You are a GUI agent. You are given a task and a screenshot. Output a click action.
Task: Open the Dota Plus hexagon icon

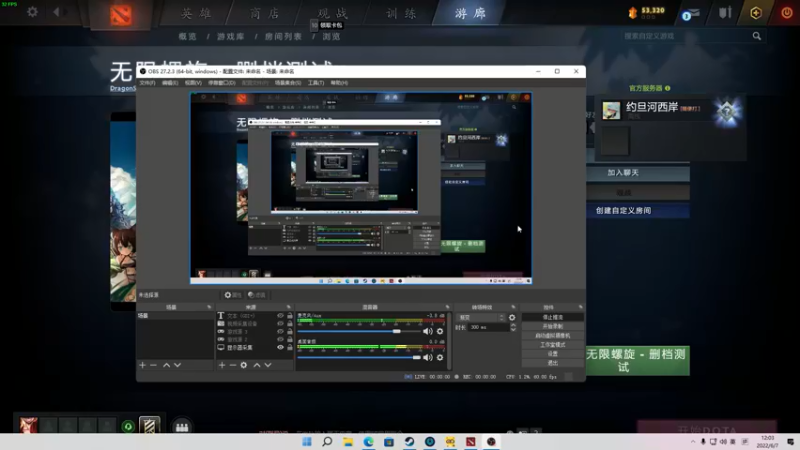(756, 13)
